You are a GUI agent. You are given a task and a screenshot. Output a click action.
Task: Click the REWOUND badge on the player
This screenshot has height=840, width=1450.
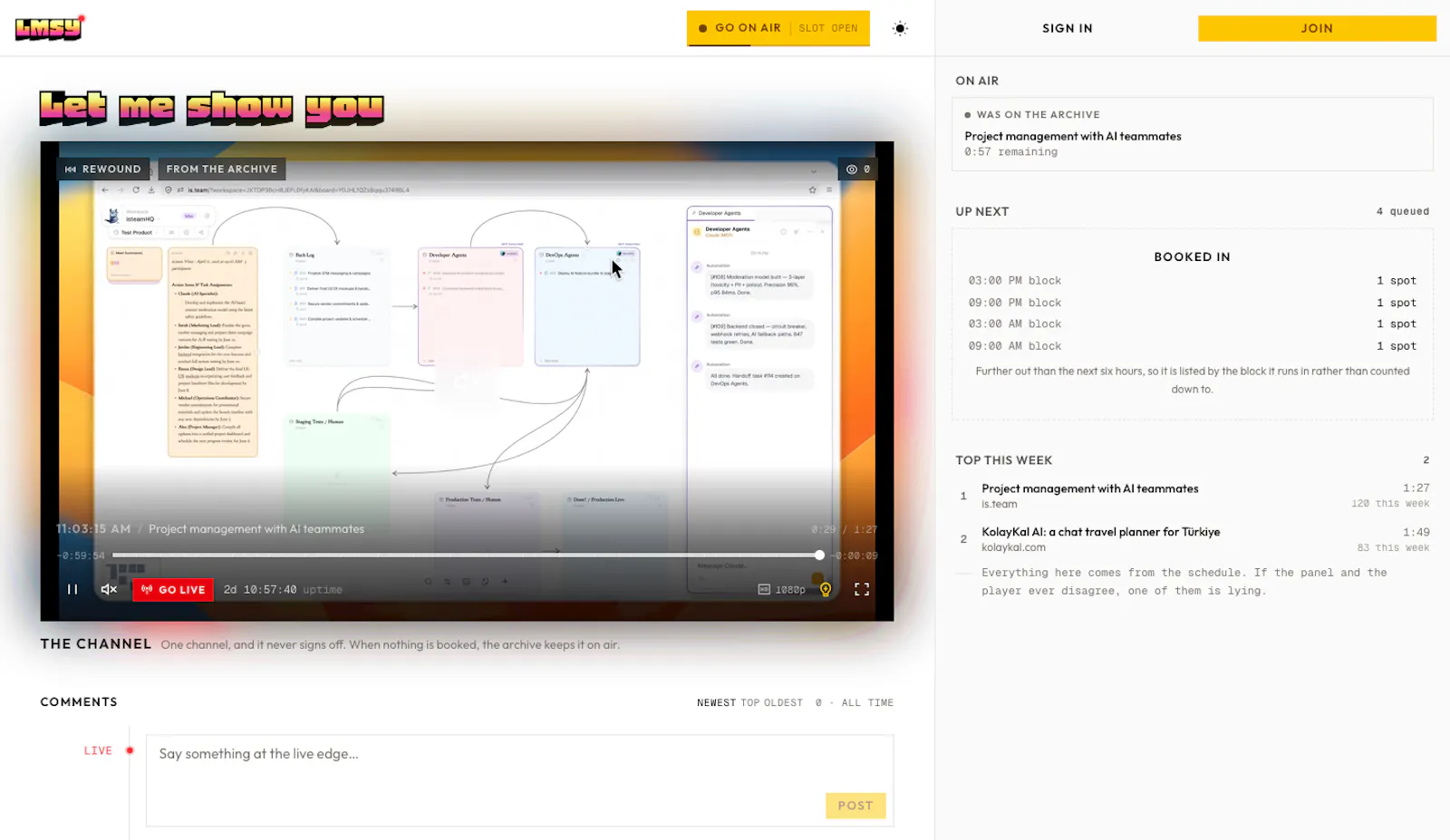103,169
